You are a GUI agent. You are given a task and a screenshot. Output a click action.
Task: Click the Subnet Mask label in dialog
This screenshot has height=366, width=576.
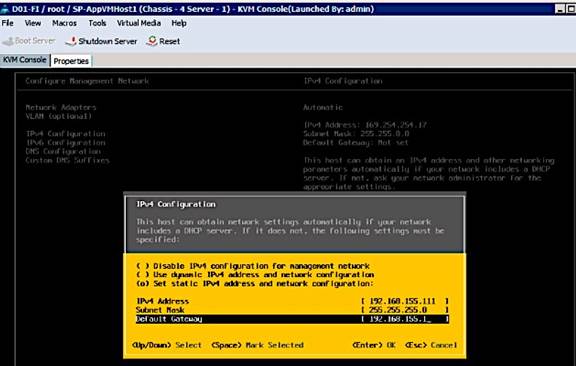tap(160, 310)
